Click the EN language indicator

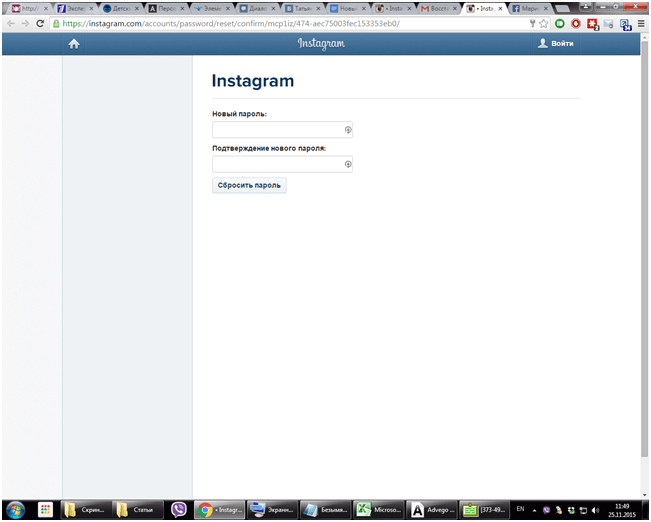[x=520, y=509]
